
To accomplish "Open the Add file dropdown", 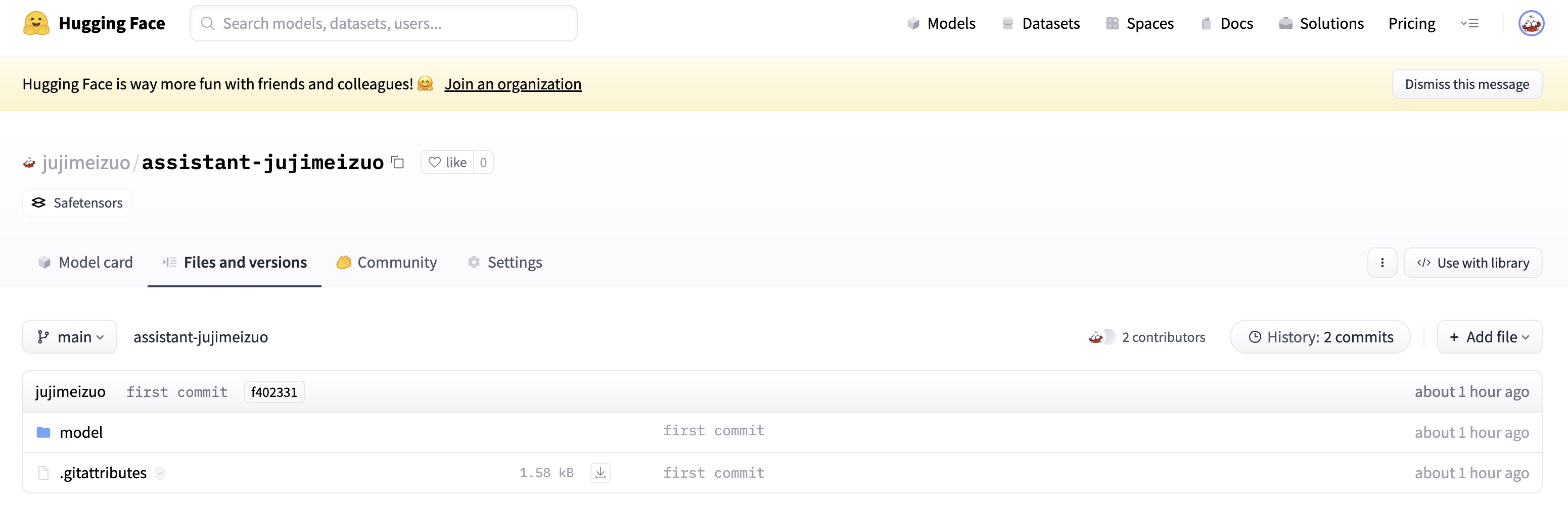I will [1488, 337].
